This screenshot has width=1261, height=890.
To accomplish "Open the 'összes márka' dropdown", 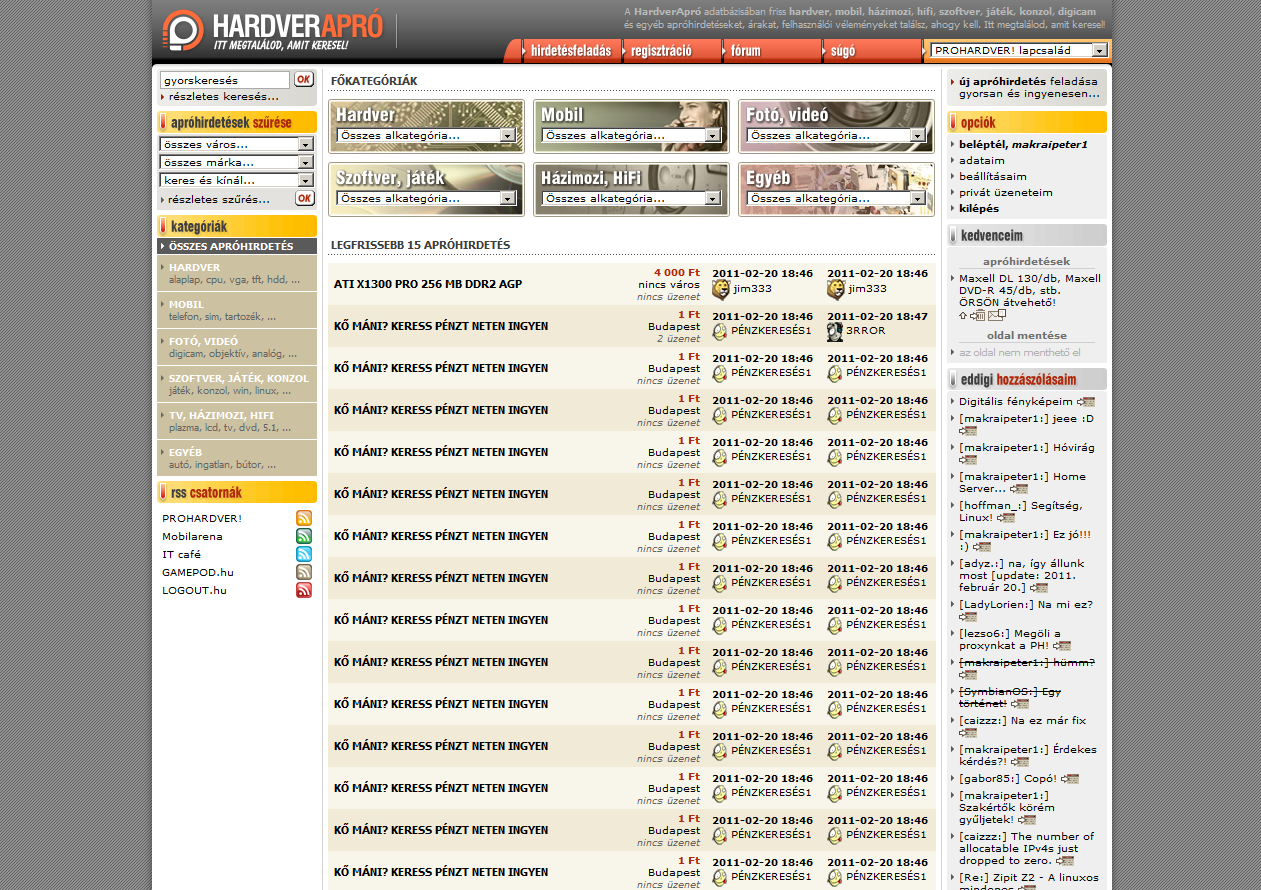I will [237, 162].
